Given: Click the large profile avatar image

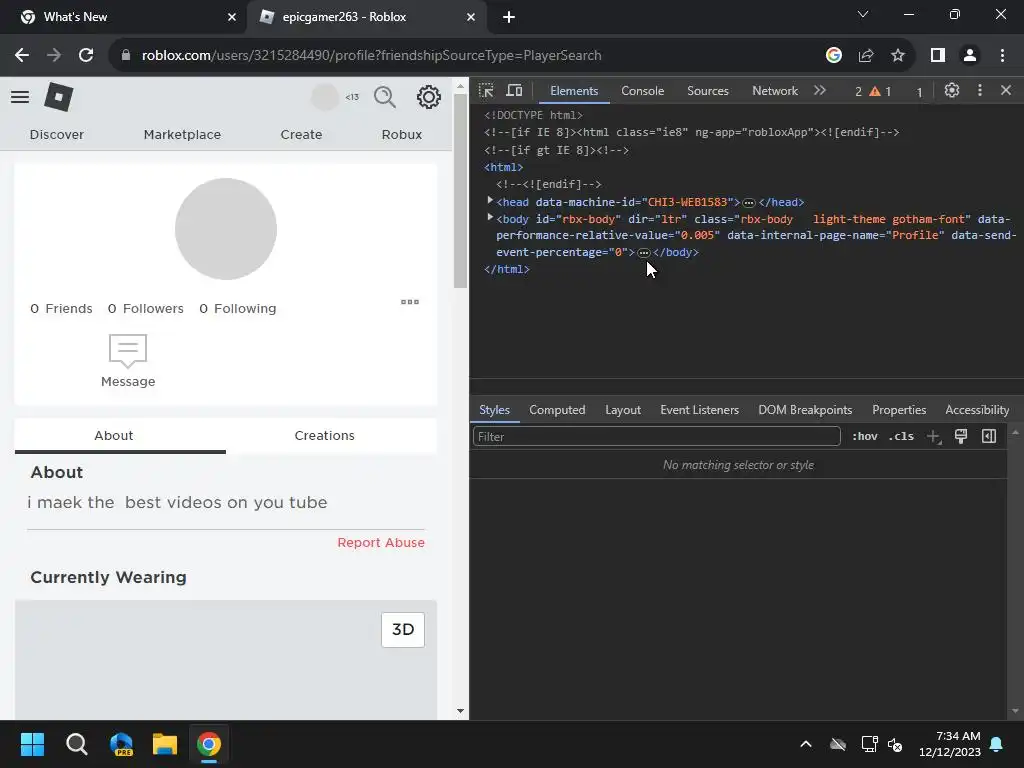Looking at the screenshot, I should click(226, 229).
